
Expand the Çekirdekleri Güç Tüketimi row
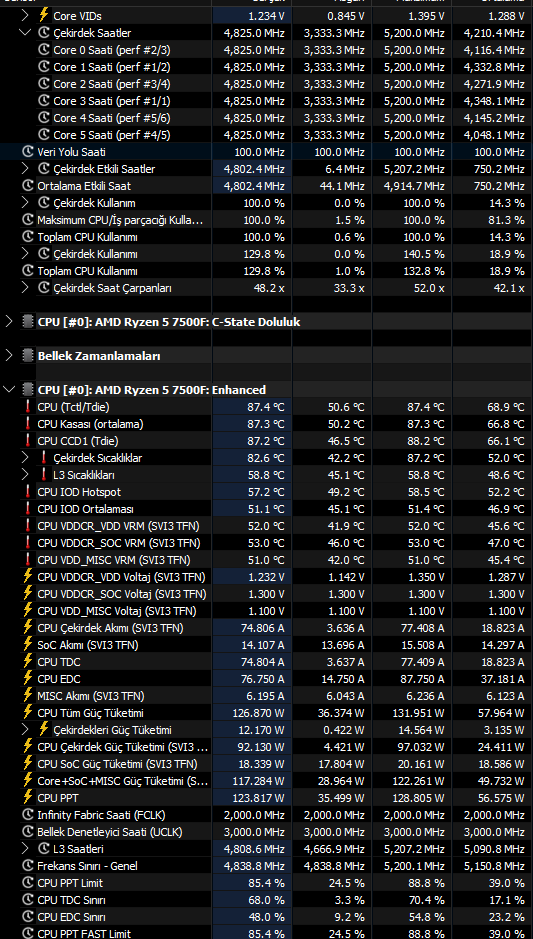tap(25, 730)
